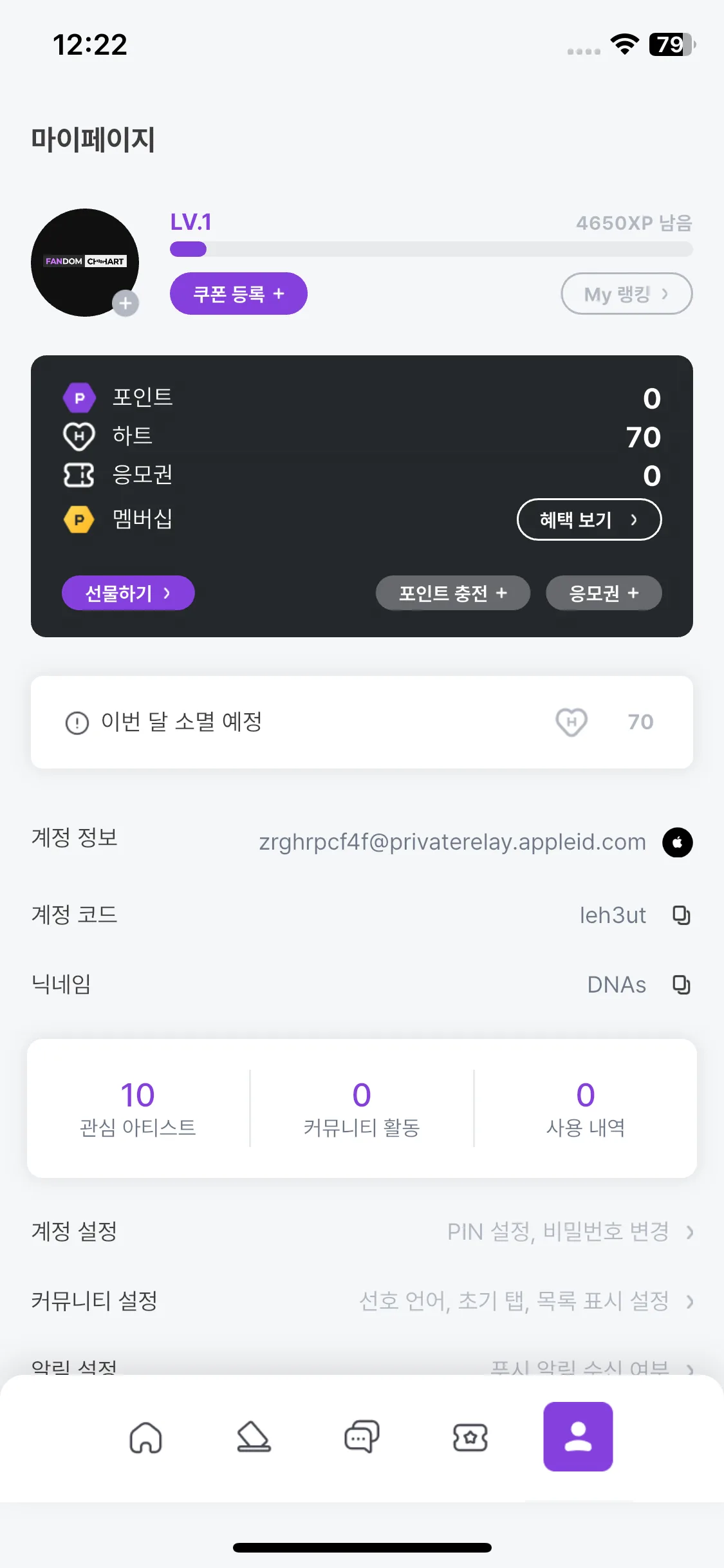The width and height of the screenshot is (724, 1568).
Task: Open the home tab icon
Action: (x=146, y=1437)
